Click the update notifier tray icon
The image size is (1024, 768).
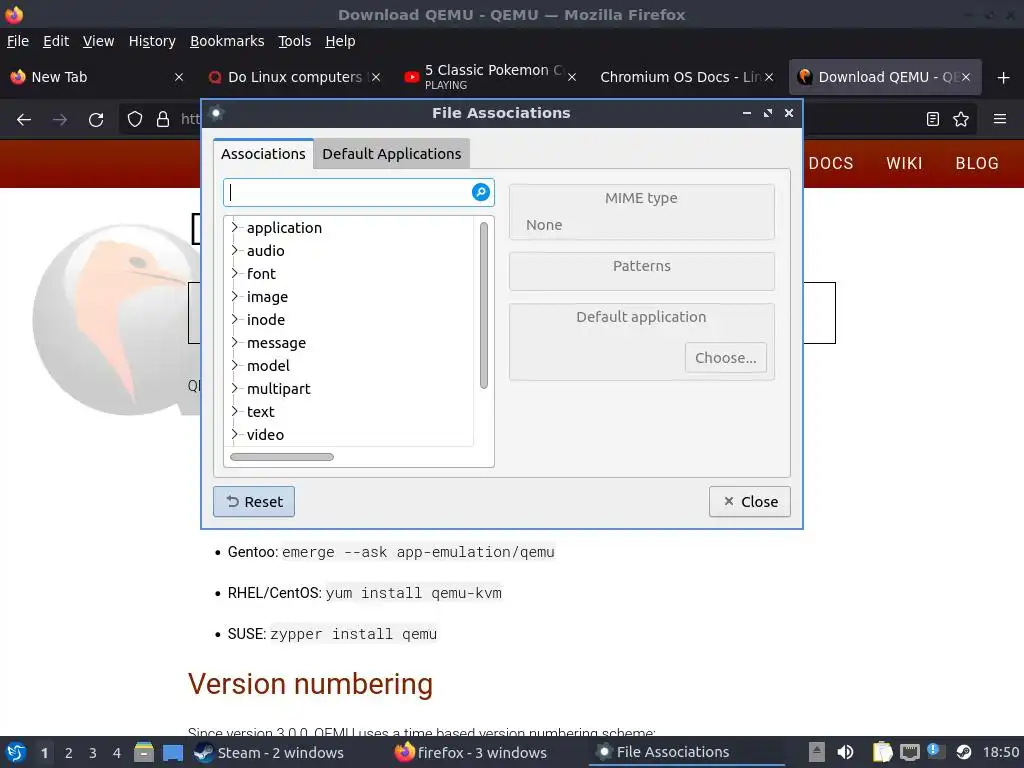pos(936,751)
